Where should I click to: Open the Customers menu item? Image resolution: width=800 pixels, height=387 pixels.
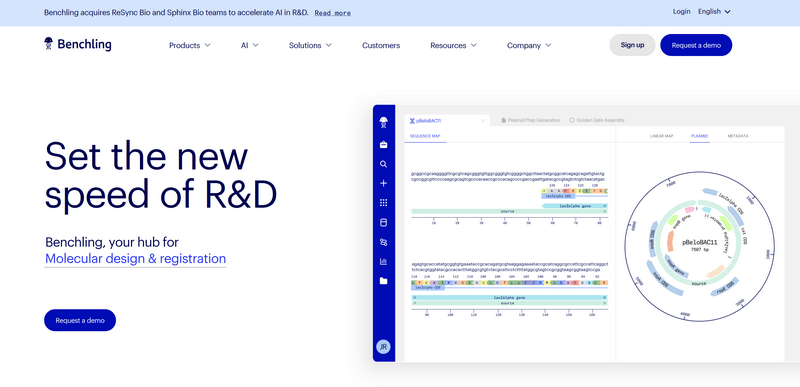point(381,45)
